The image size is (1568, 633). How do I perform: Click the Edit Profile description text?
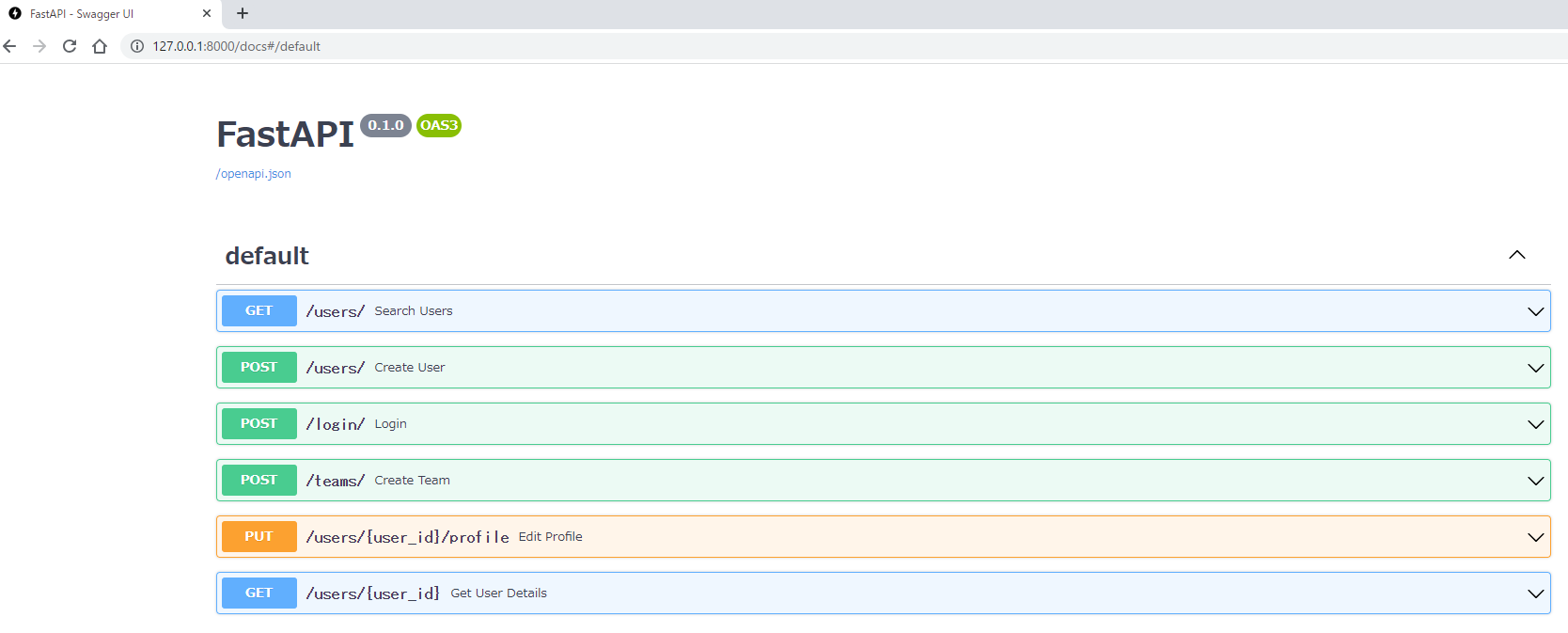(x=551, y=537)
